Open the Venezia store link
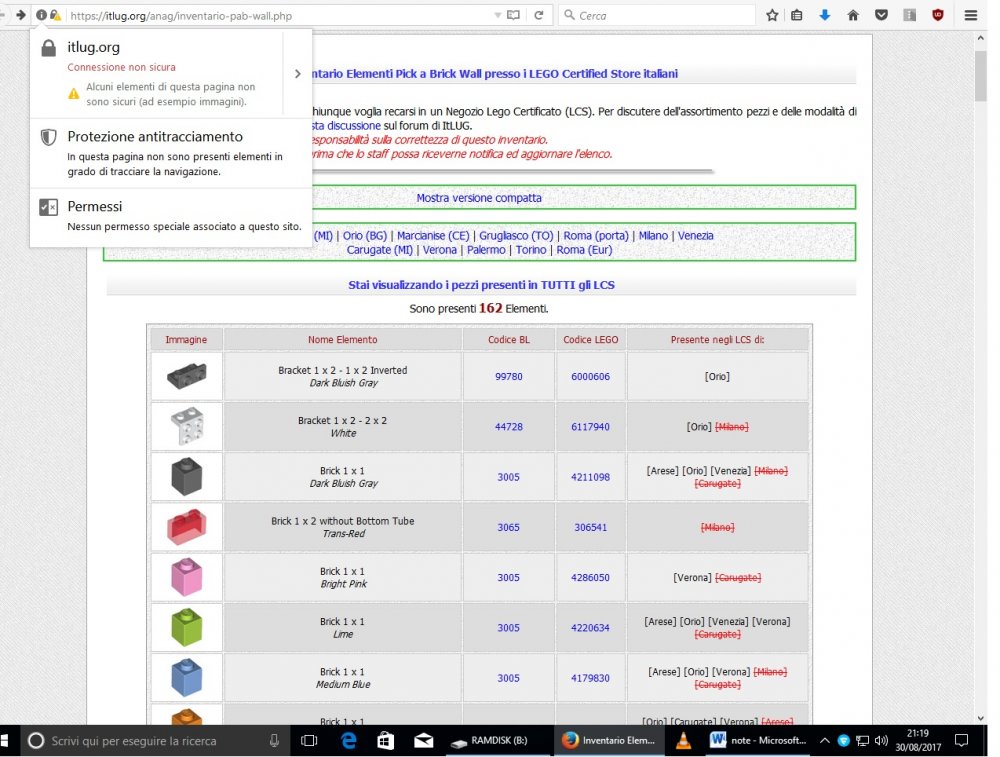 tap(695, 235)
